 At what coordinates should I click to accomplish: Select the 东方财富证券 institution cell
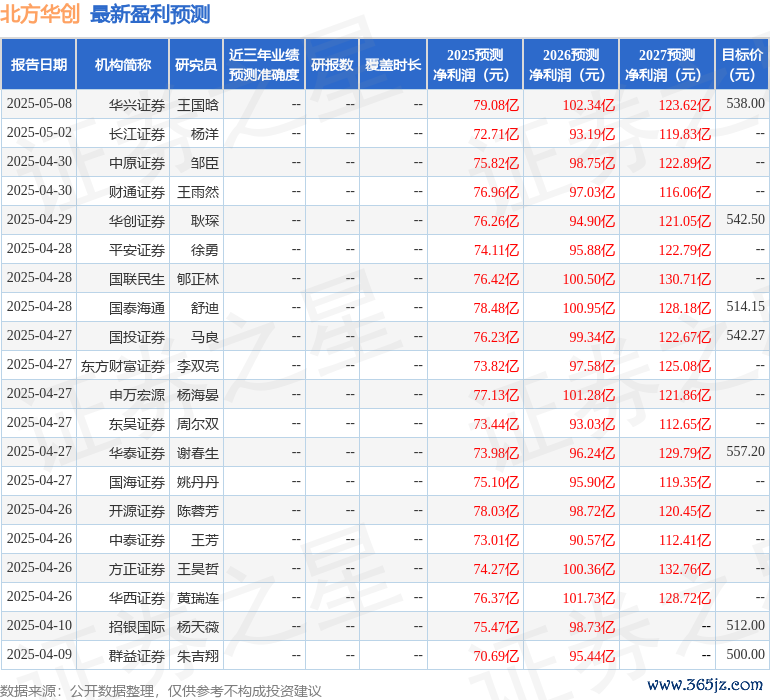[123, 365]
